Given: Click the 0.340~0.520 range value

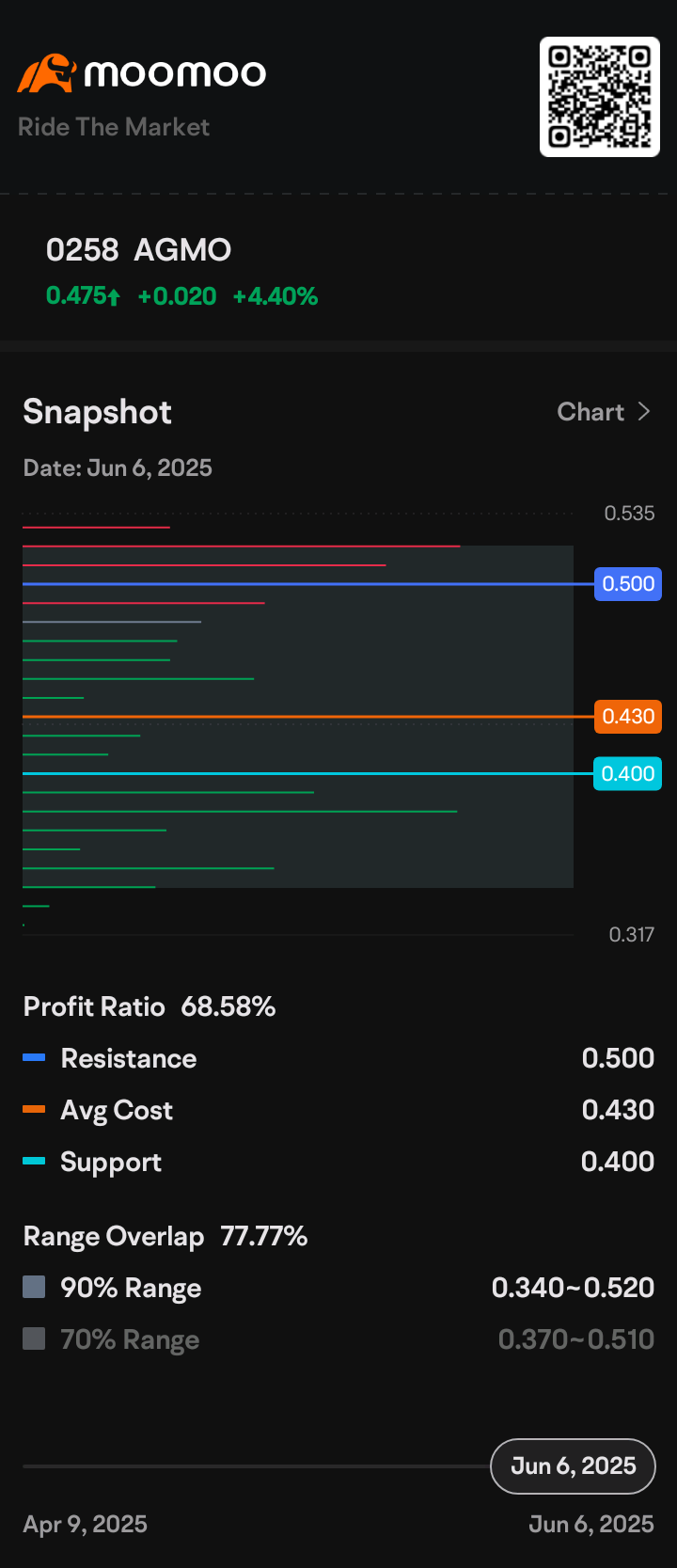Looking at the screenshot, I should (x=573, y=1288).
